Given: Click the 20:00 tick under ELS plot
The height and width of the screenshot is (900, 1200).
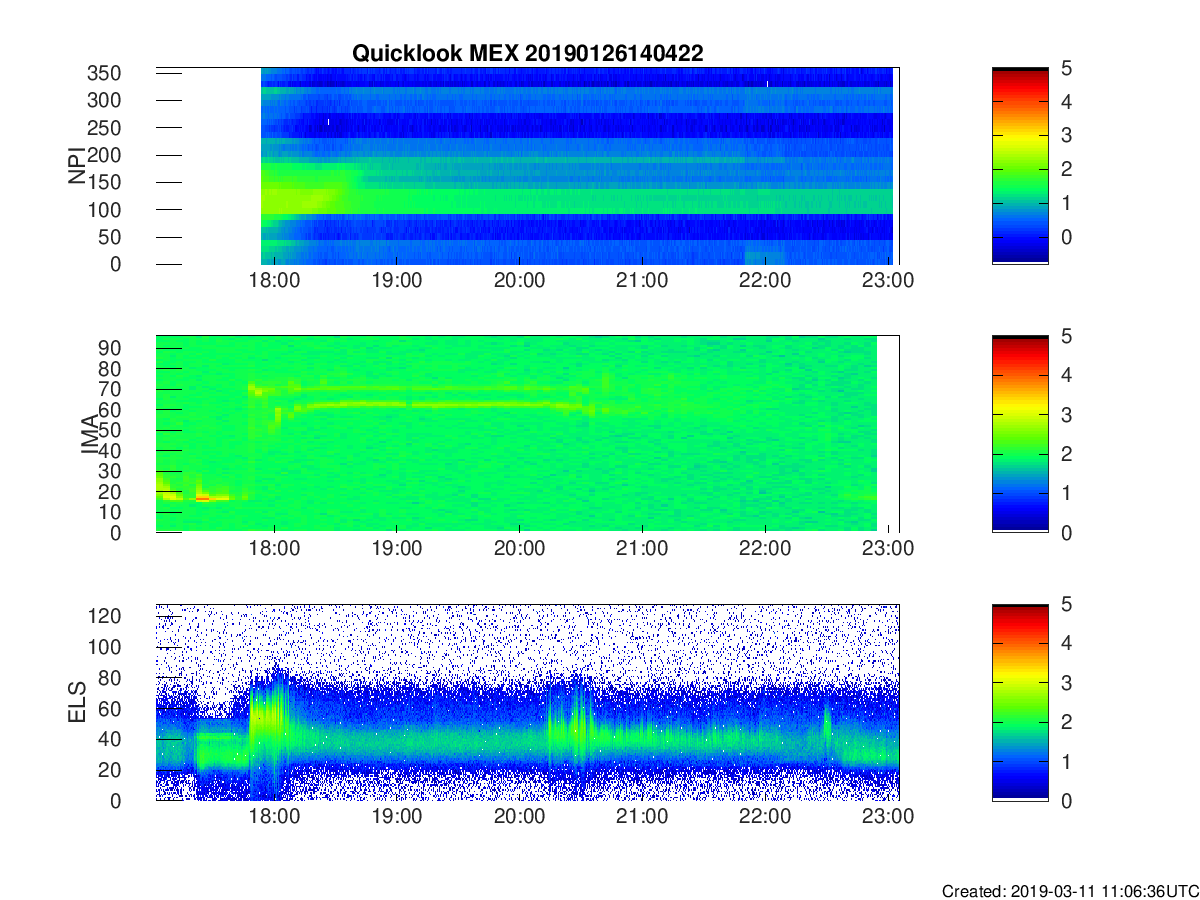Looking at the screenshot, I should tap(520, 817).
